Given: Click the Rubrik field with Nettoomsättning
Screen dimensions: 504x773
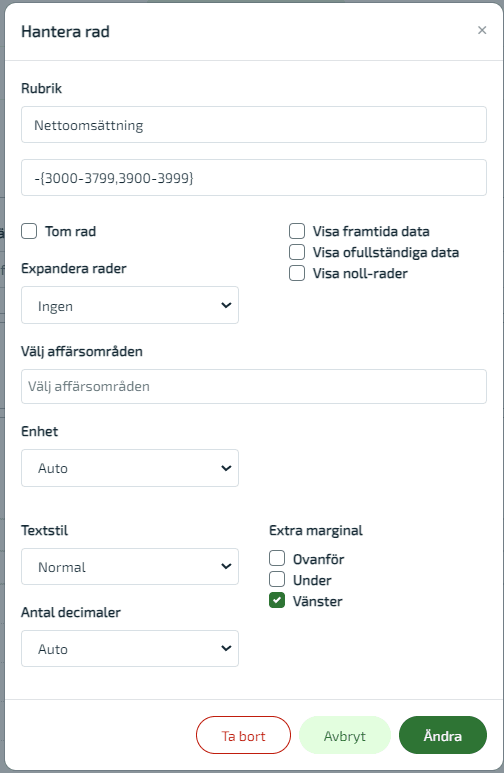Looking at the screenshot, I should [x=253, y=125].
